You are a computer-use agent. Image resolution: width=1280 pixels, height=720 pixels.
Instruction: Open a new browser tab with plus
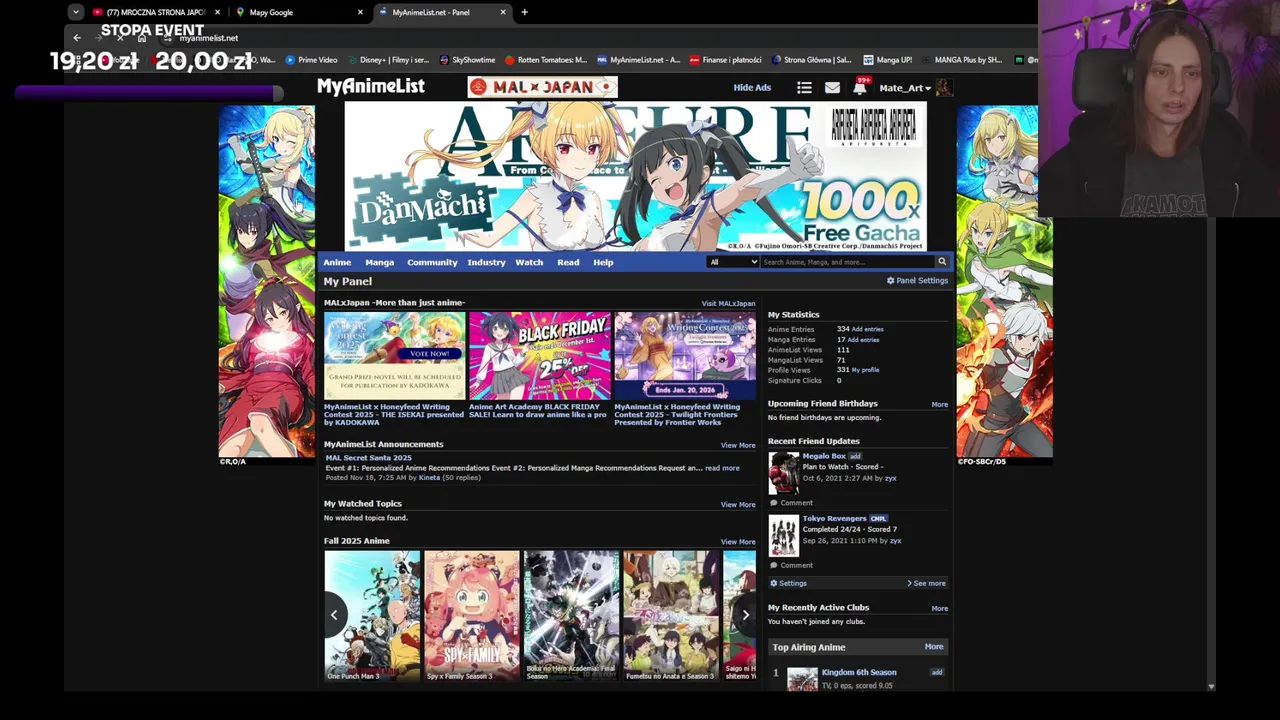click(524, 12)
